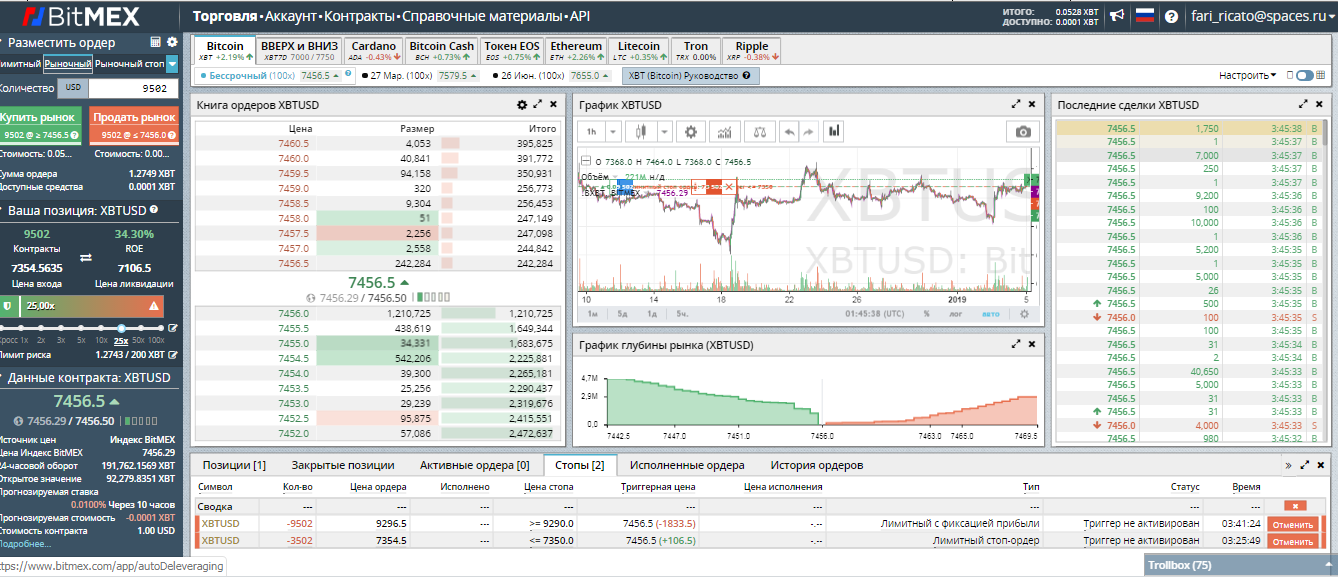
Task: Collapse the chart legend toggle box
Action: (586, 161)
